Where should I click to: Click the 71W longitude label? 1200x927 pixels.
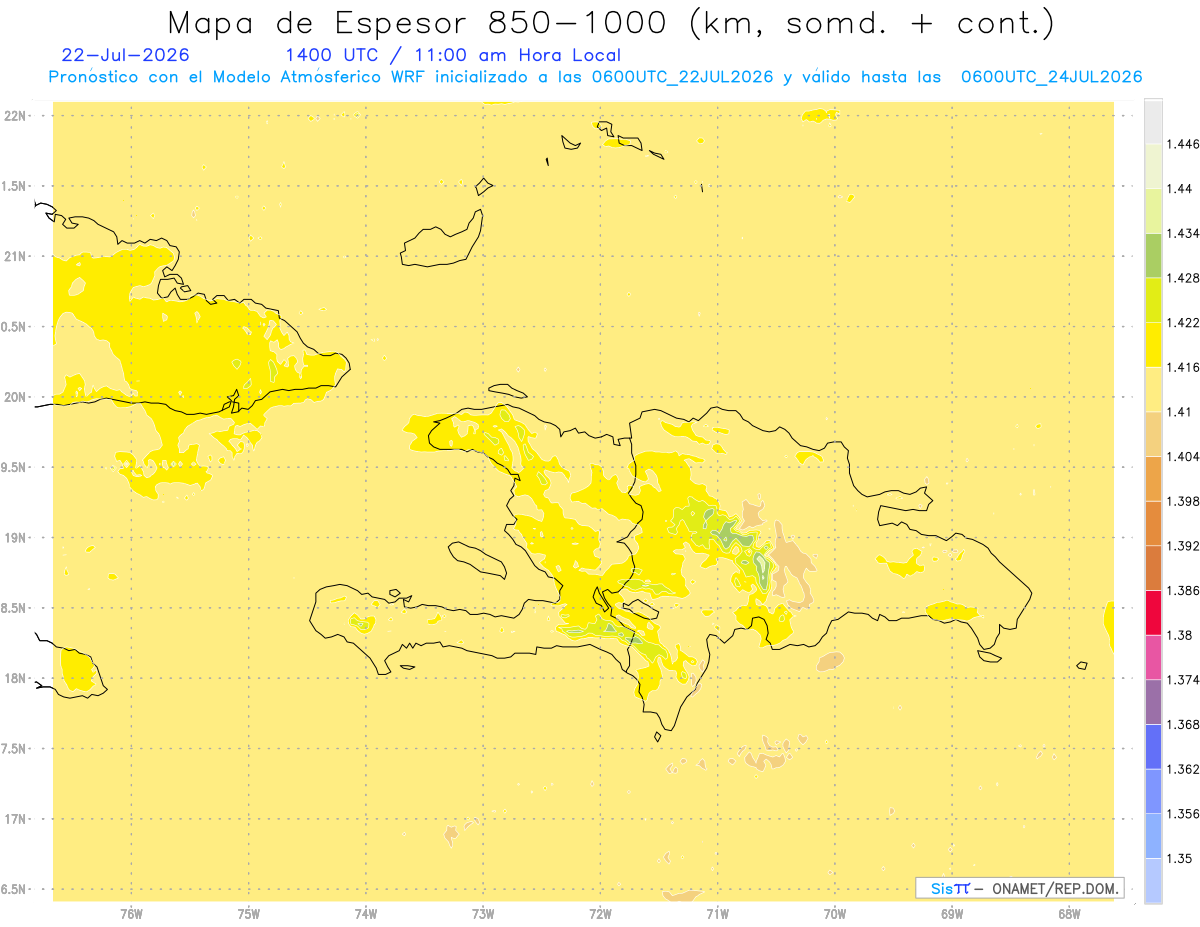[717, 913]
